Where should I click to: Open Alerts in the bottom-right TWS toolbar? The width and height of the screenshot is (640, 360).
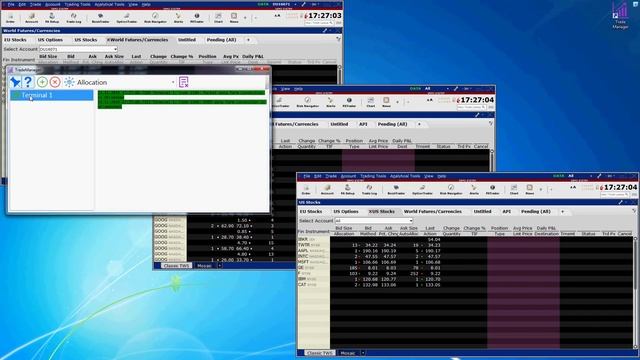point(474,190)
